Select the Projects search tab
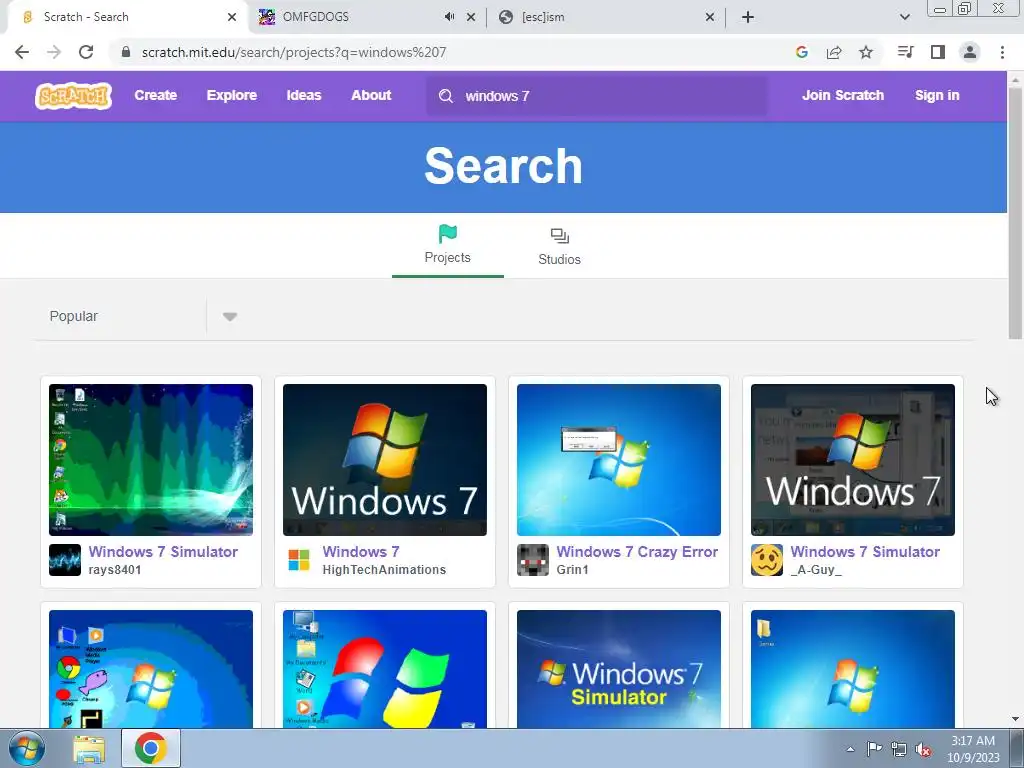The width and height of the screenshot is (1024, 768). (447, 244)
